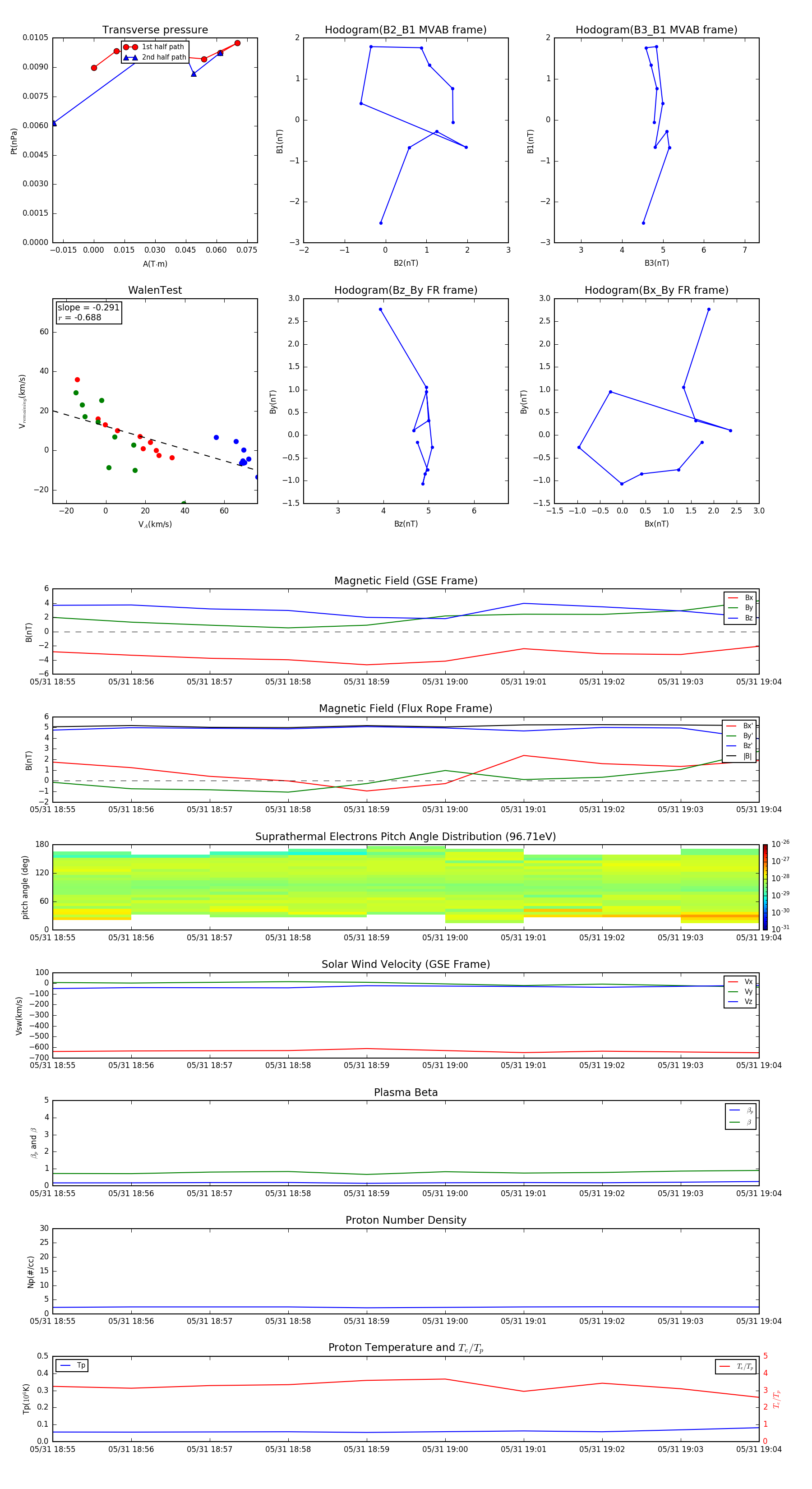
Task: Click the 'B3(nT)' x-axis label
Action: point(656,264)
